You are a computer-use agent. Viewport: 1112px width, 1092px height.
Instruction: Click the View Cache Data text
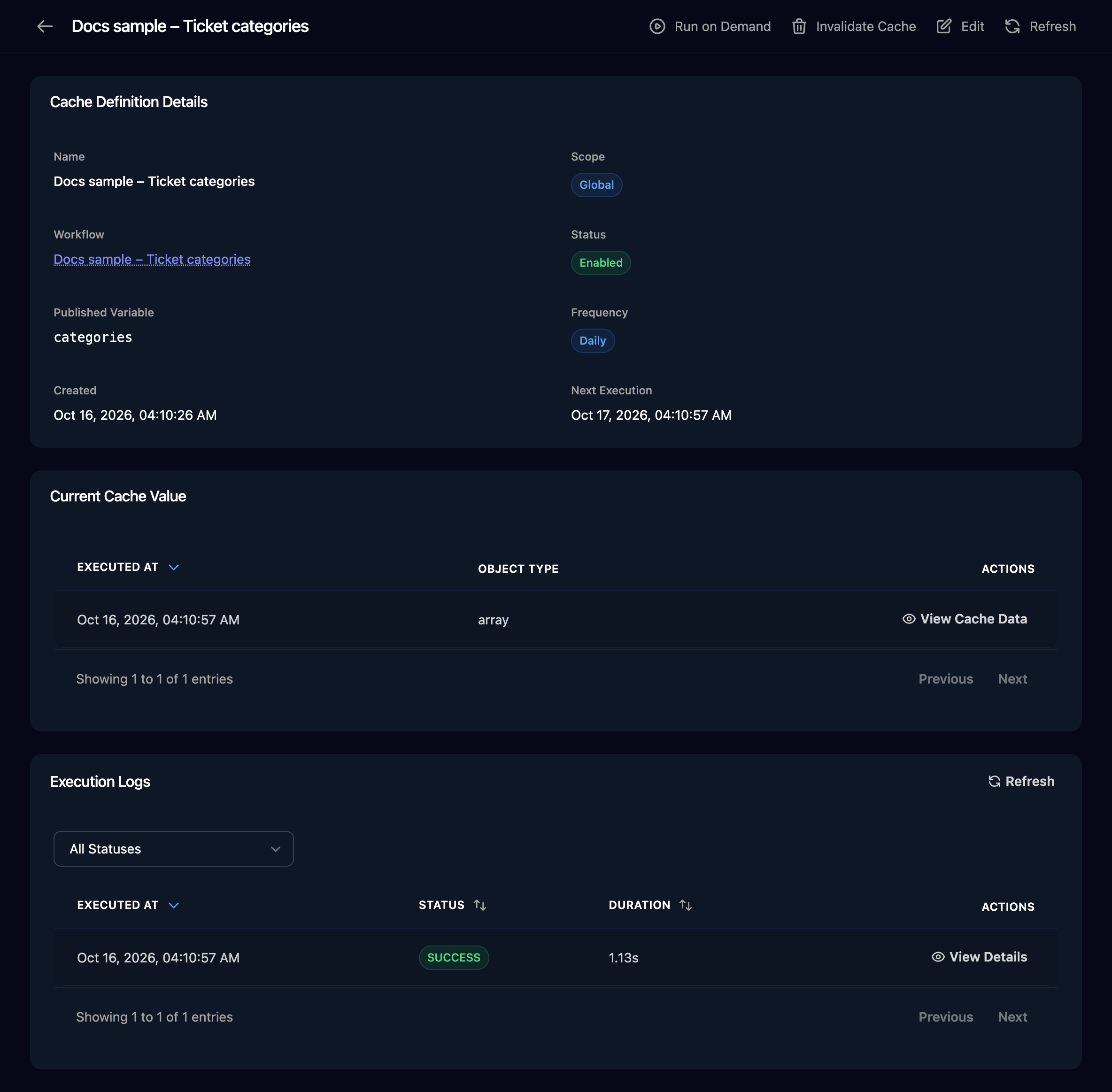coord(974,619)
